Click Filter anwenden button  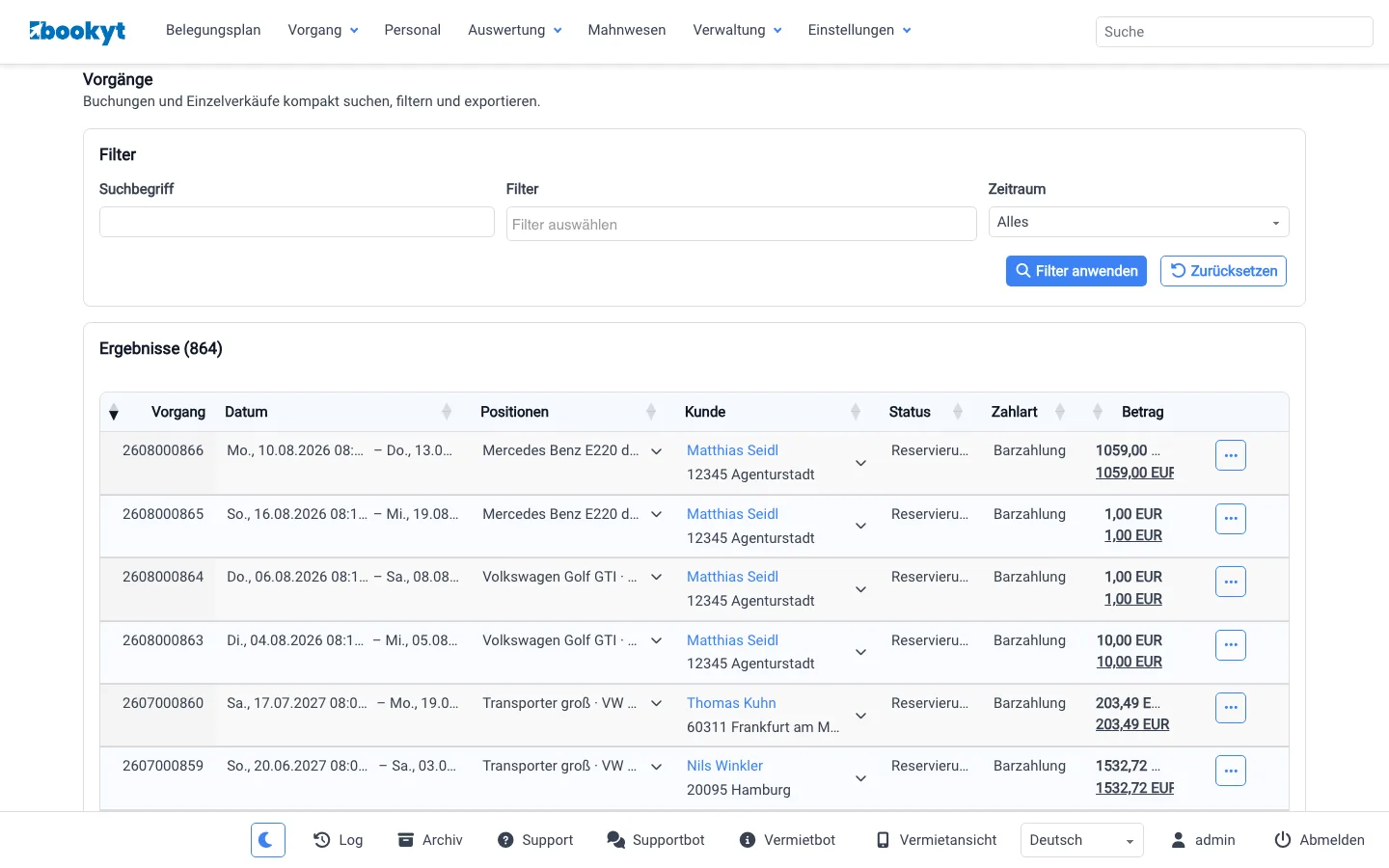1076,271
